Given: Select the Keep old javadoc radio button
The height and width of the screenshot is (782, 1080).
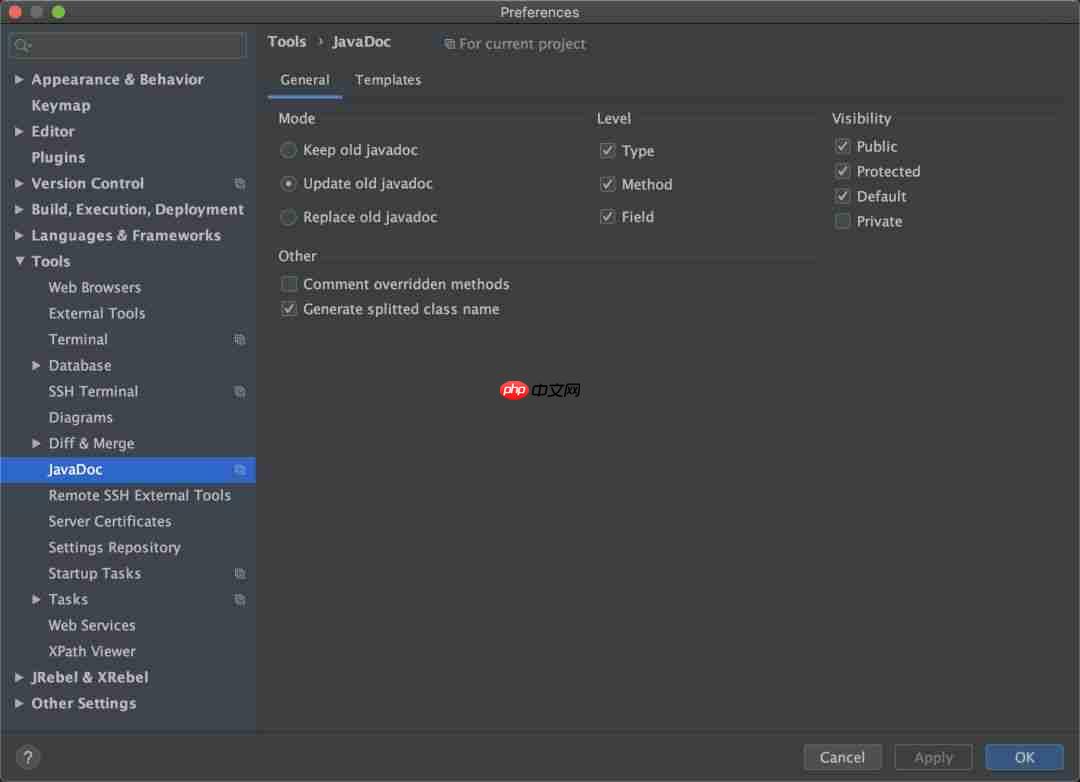Looking at the screenshot, I should pyautogui.click(x=288, y=150).
